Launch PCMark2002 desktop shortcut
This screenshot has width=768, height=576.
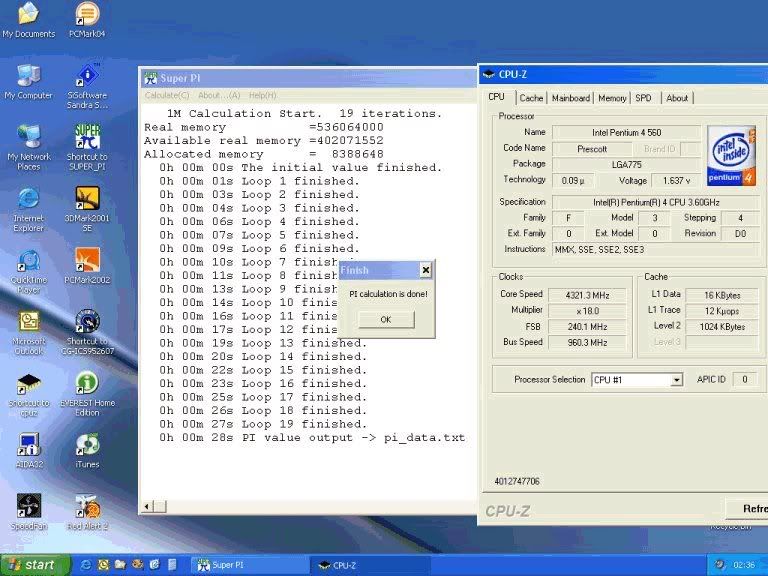[x=87, y=267]
